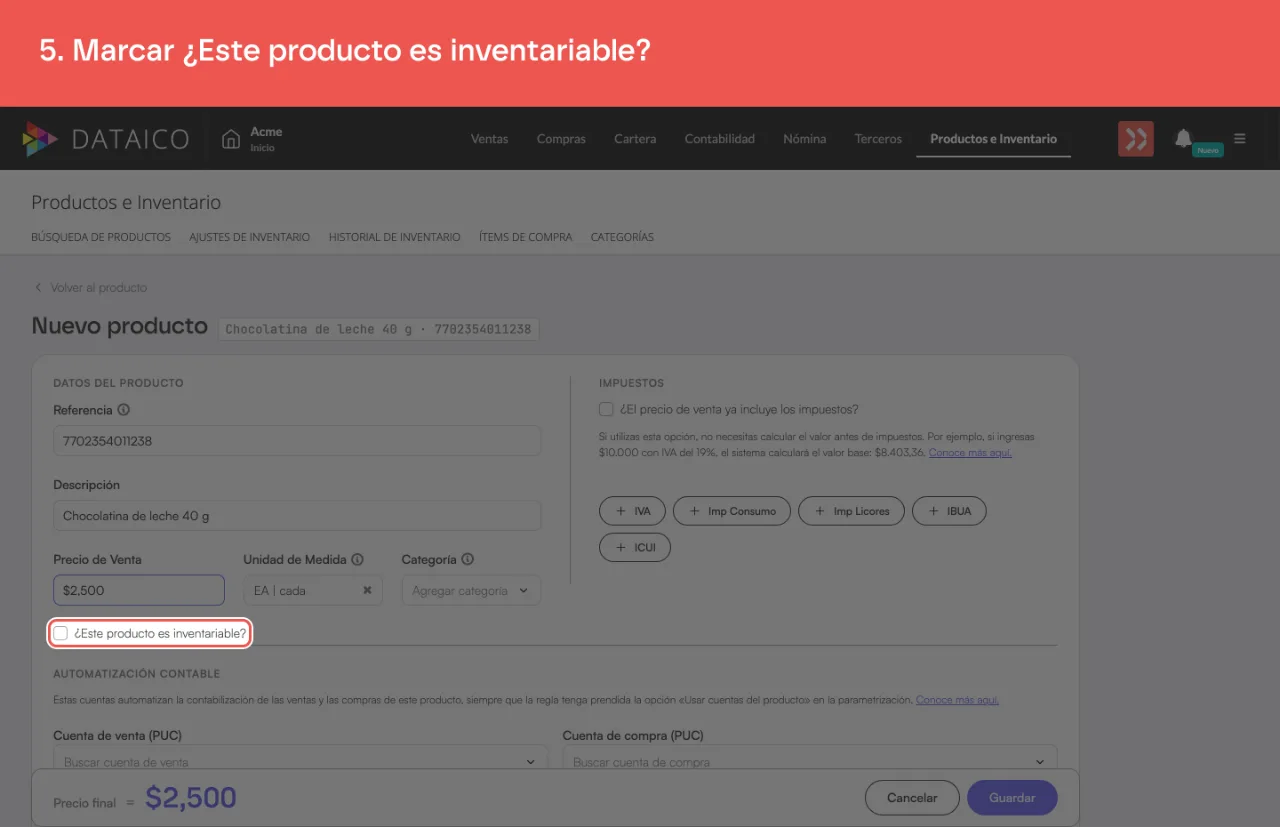1280x827 pixels.
Task: Add the IBUA tax
Action: (x=949, y=511)
